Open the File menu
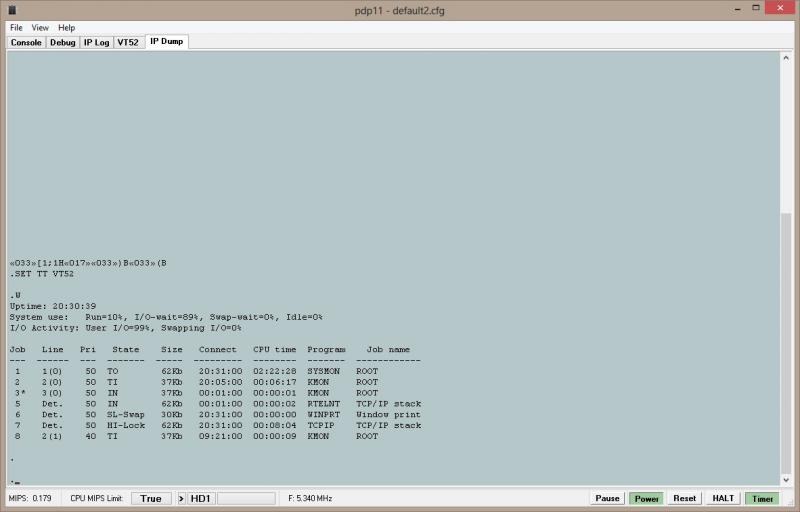Viewport: 800px width, 512px height. click(16, 28)
